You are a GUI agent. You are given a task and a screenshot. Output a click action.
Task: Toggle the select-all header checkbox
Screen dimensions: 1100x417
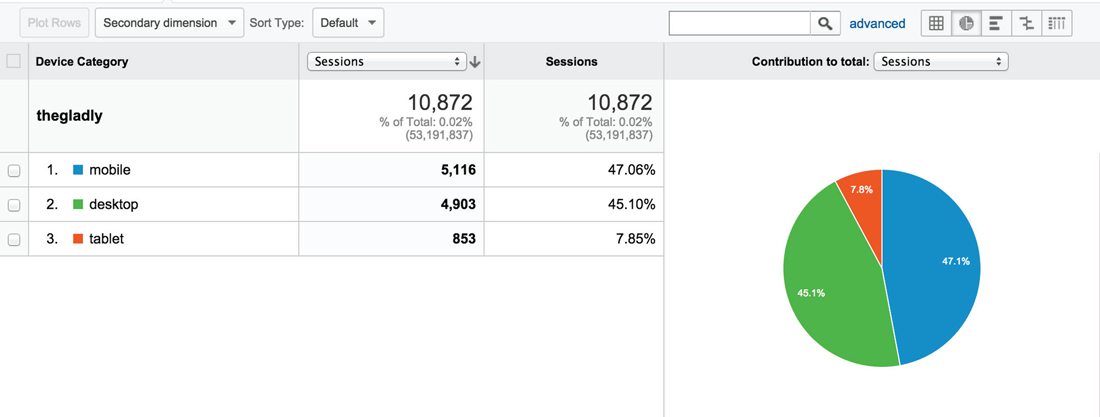click(x=14, y=61)
